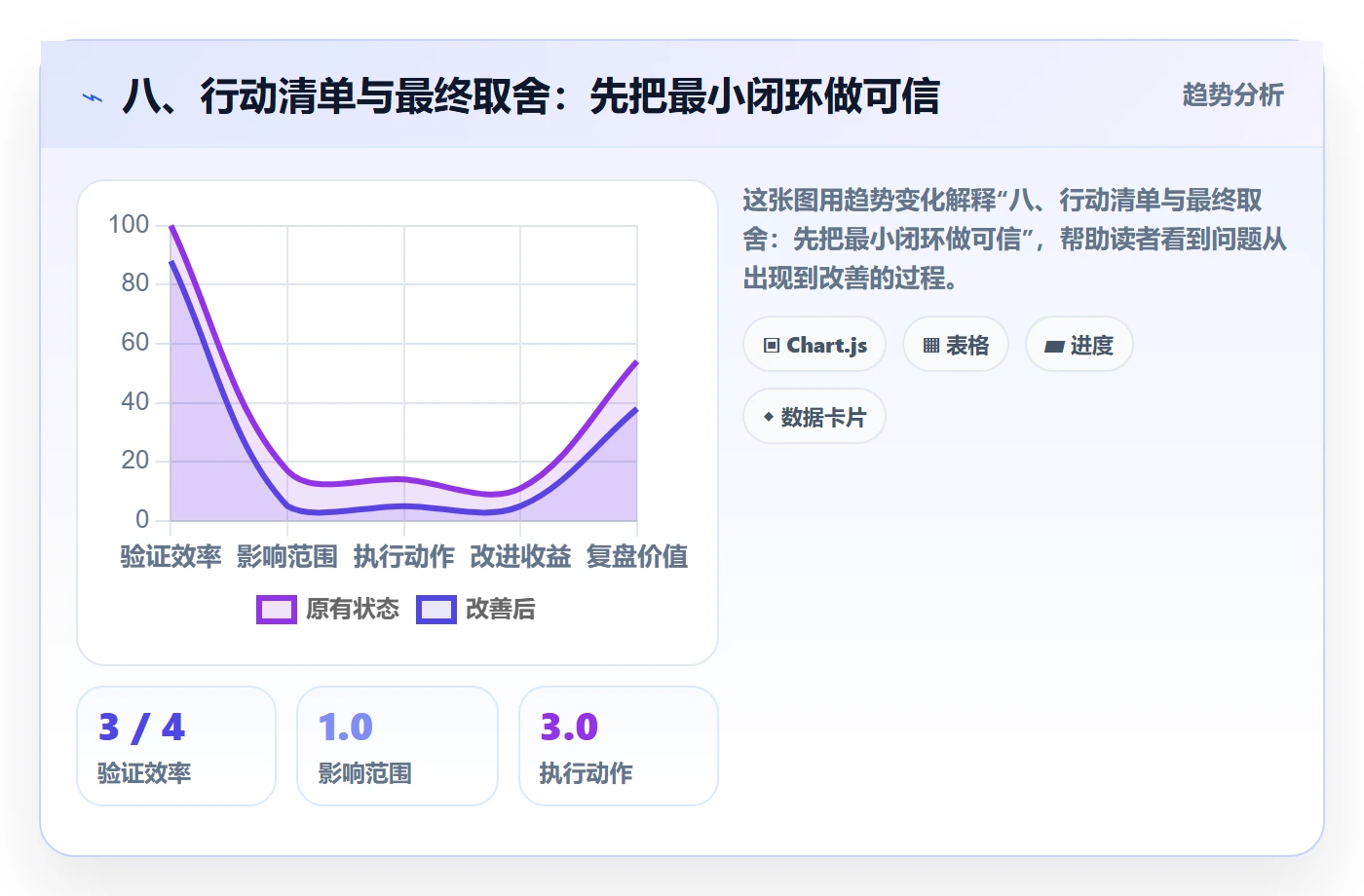Click the 20 y-axis tick label
Screen dimensions: 1364x896
135,461
